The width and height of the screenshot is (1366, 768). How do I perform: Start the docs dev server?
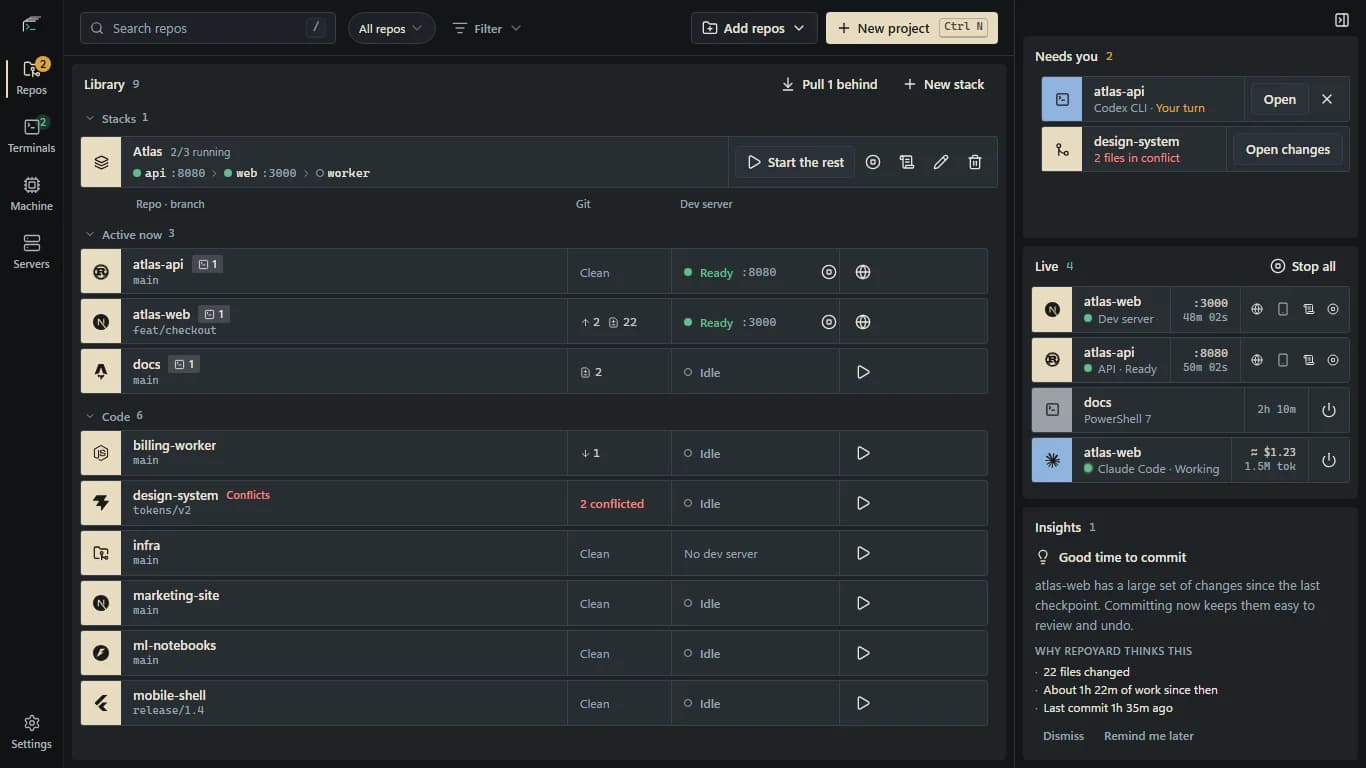coord(863,372)
